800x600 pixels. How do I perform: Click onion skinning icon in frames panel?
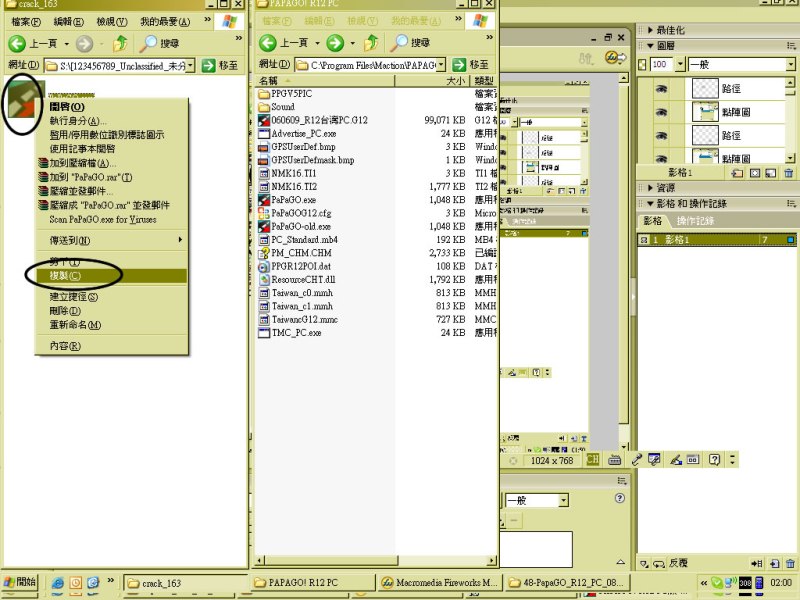tap(645, 564)
